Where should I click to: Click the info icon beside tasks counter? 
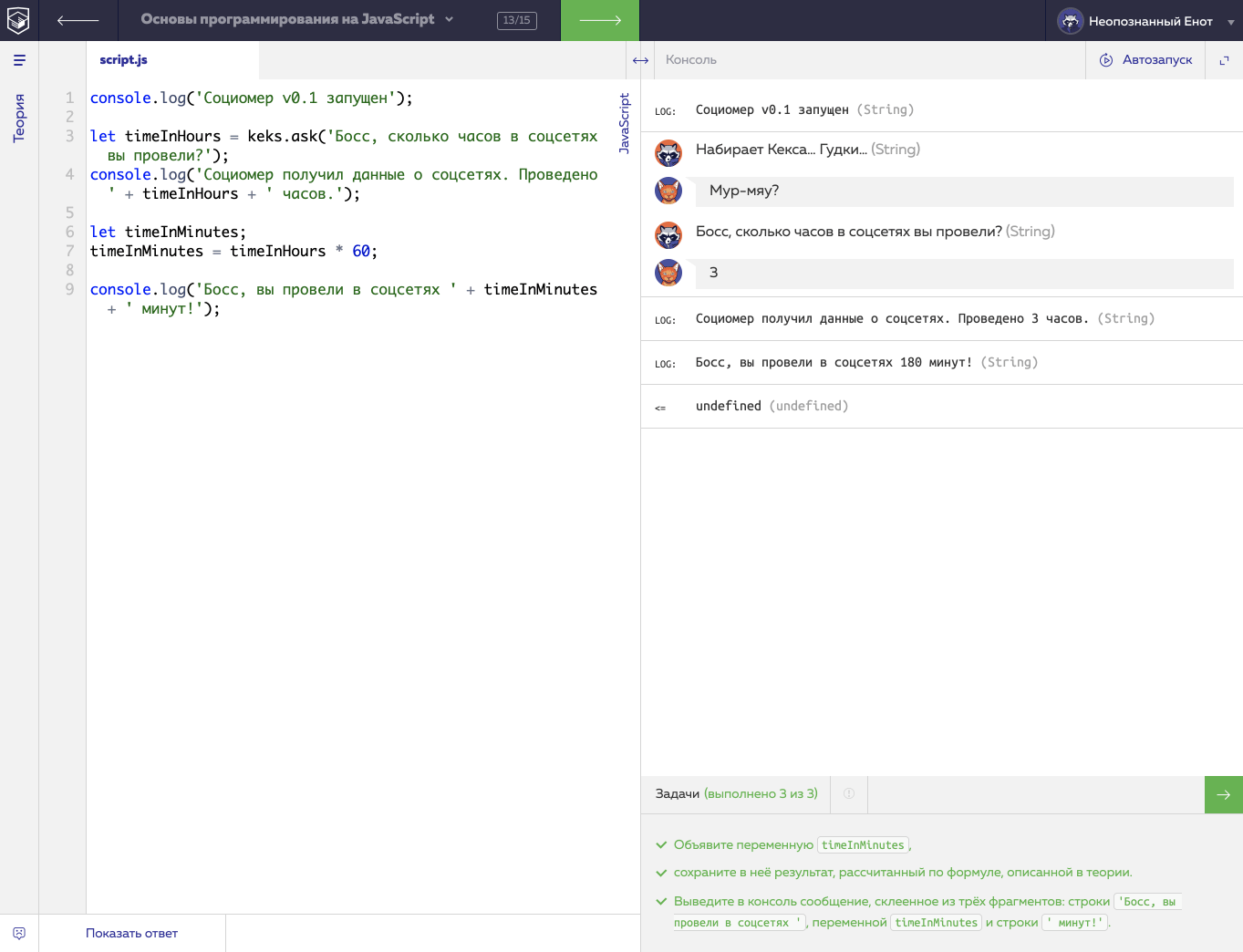(x=849, y=794)
